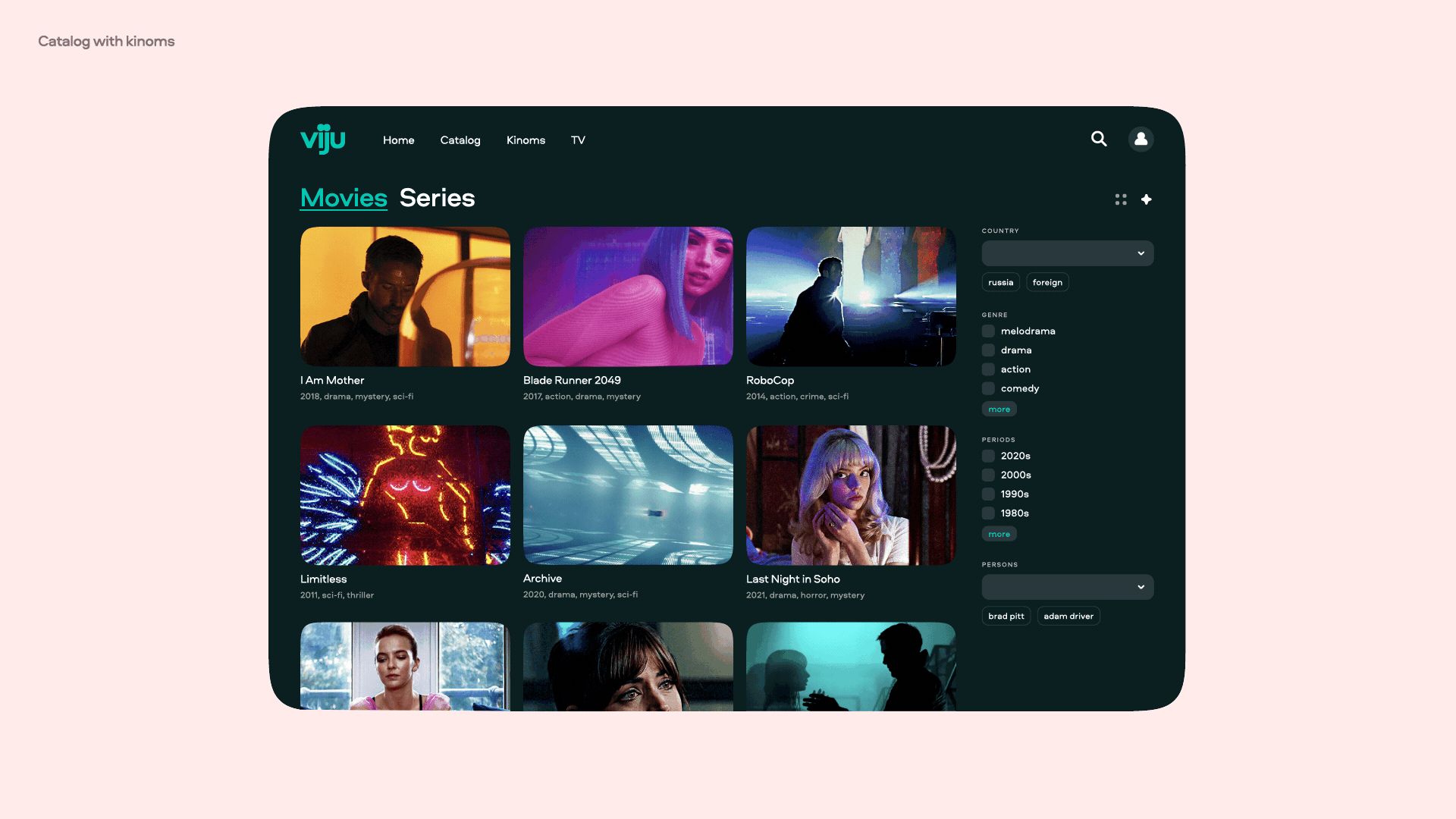Open the user profile avatar icon

[1141, 139]
